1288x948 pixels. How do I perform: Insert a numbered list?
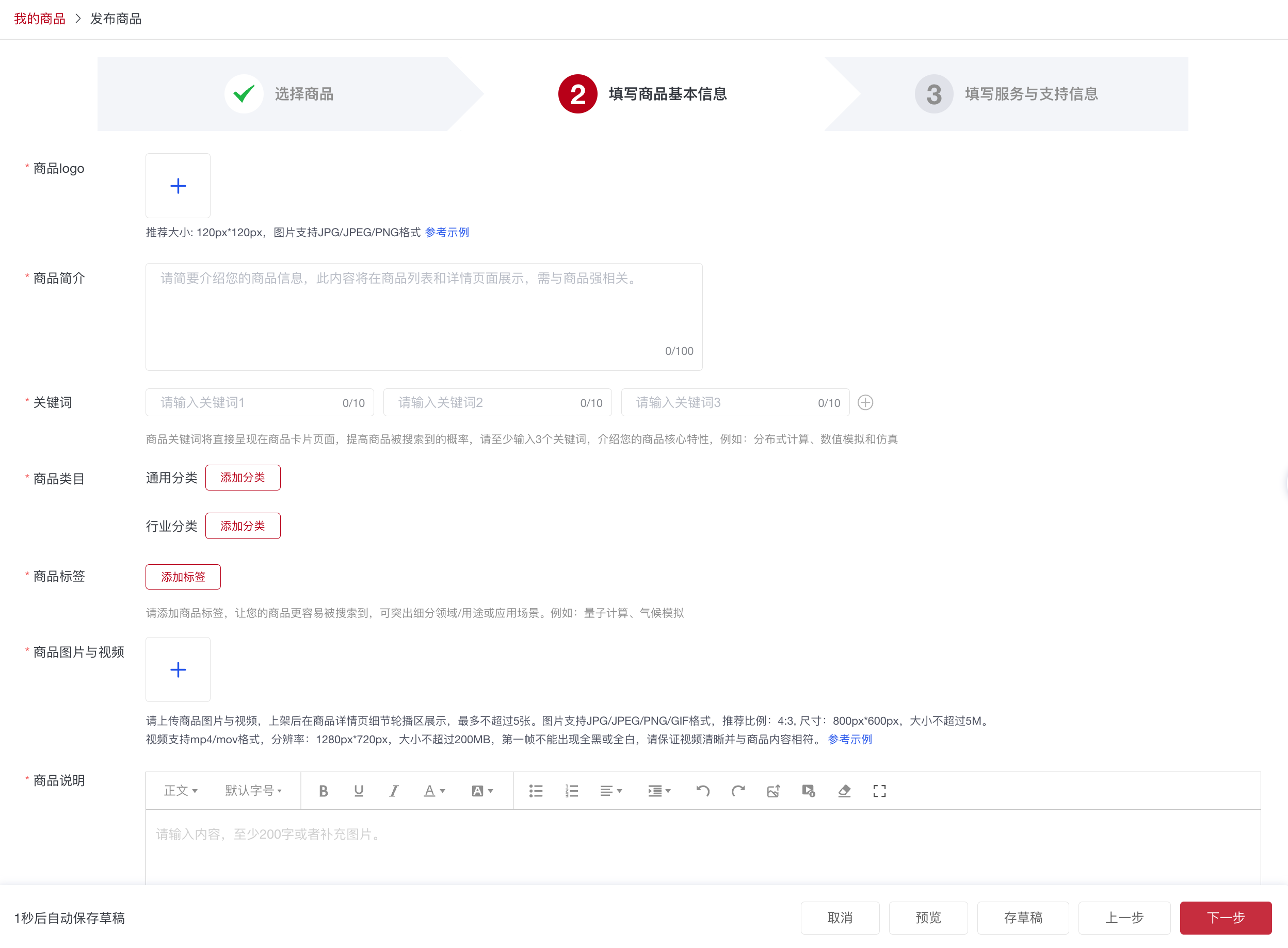[571, 790]
